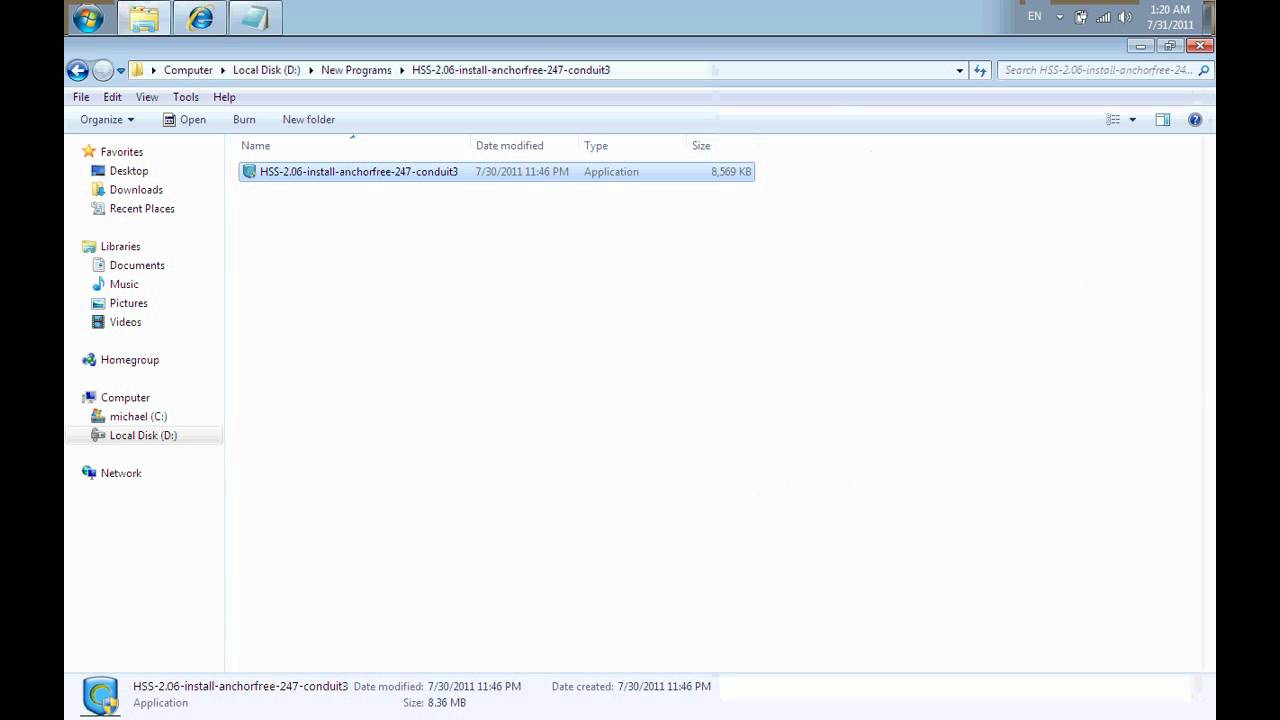Open the Help menu
1280x720 pixels.
tap(224, 97)
